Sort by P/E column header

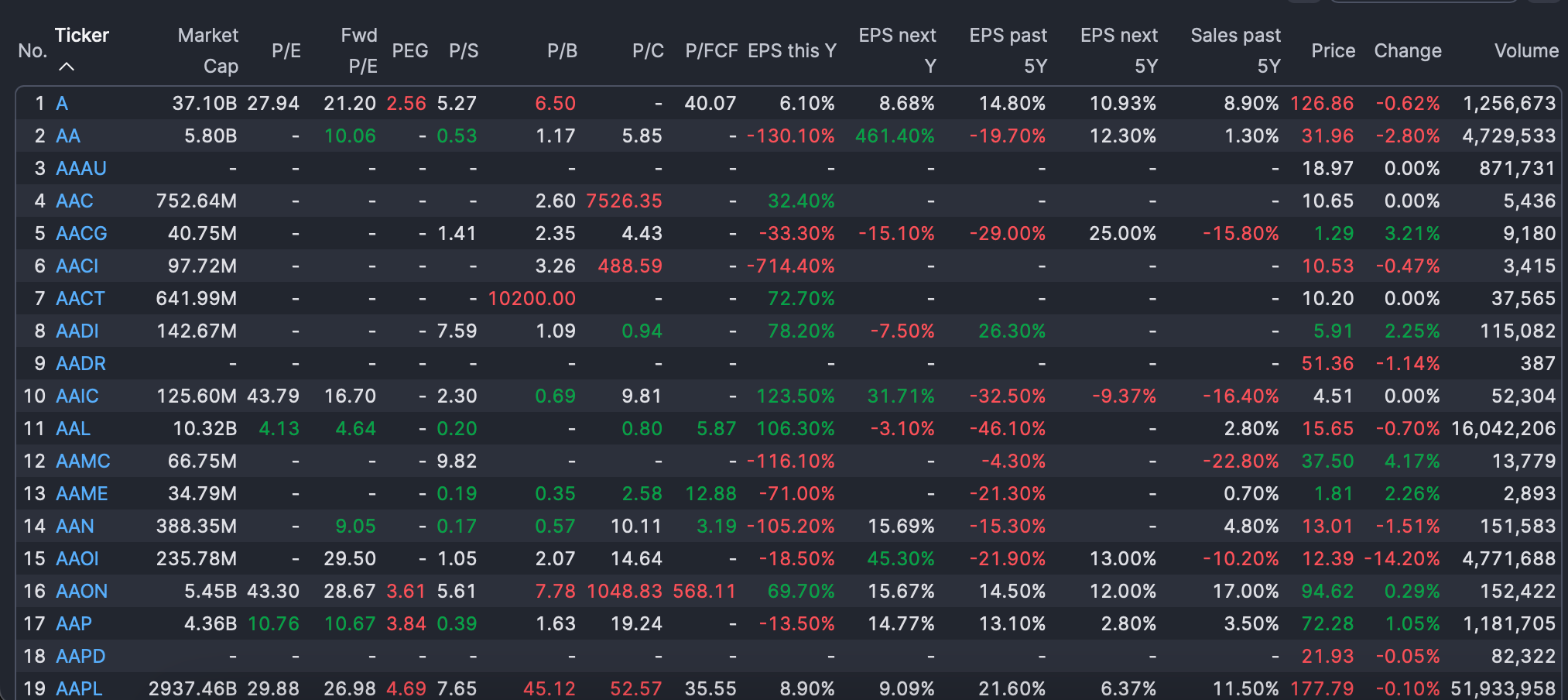click(x=286, y=51)
